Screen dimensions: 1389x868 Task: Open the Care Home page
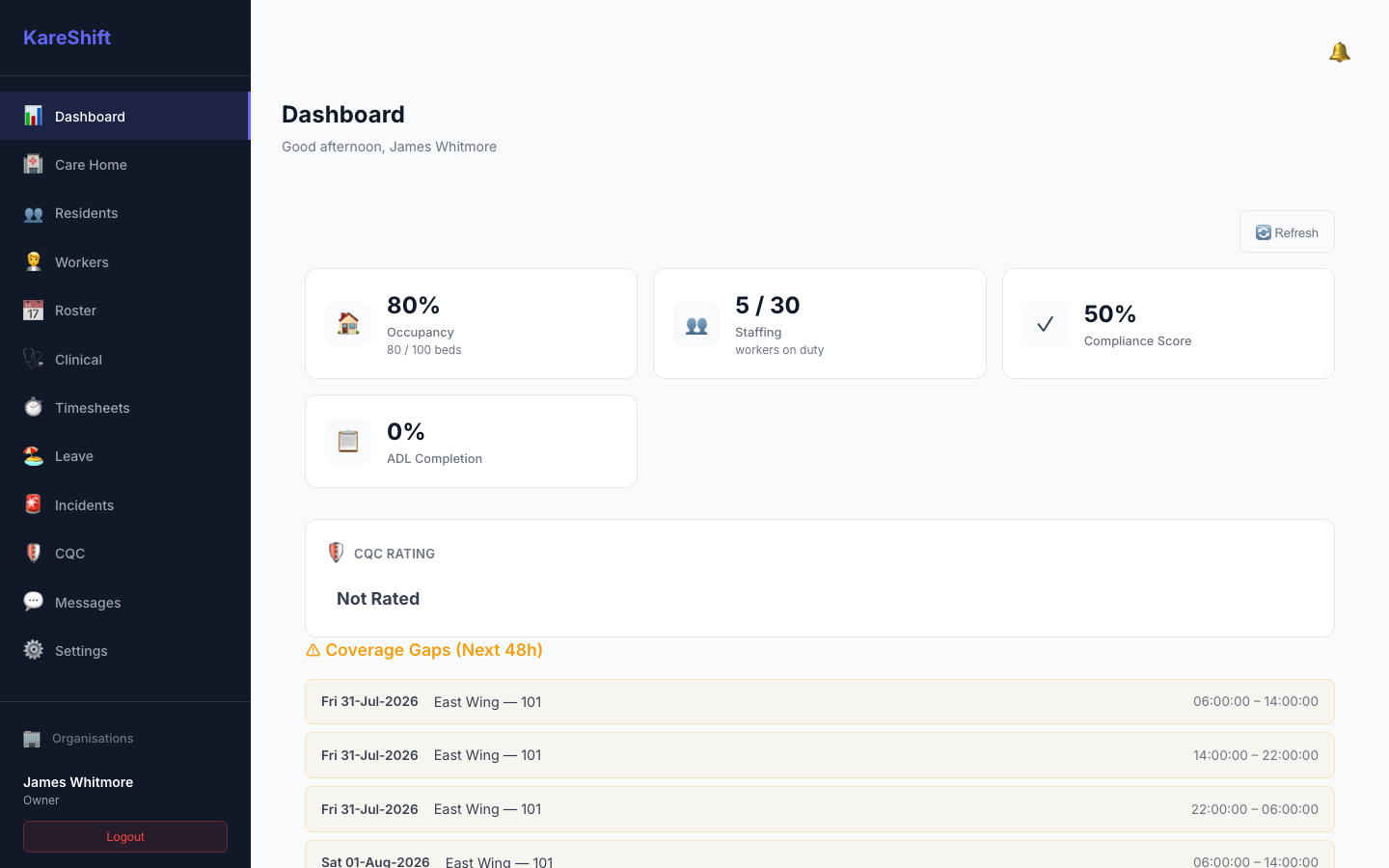point(125,164)
